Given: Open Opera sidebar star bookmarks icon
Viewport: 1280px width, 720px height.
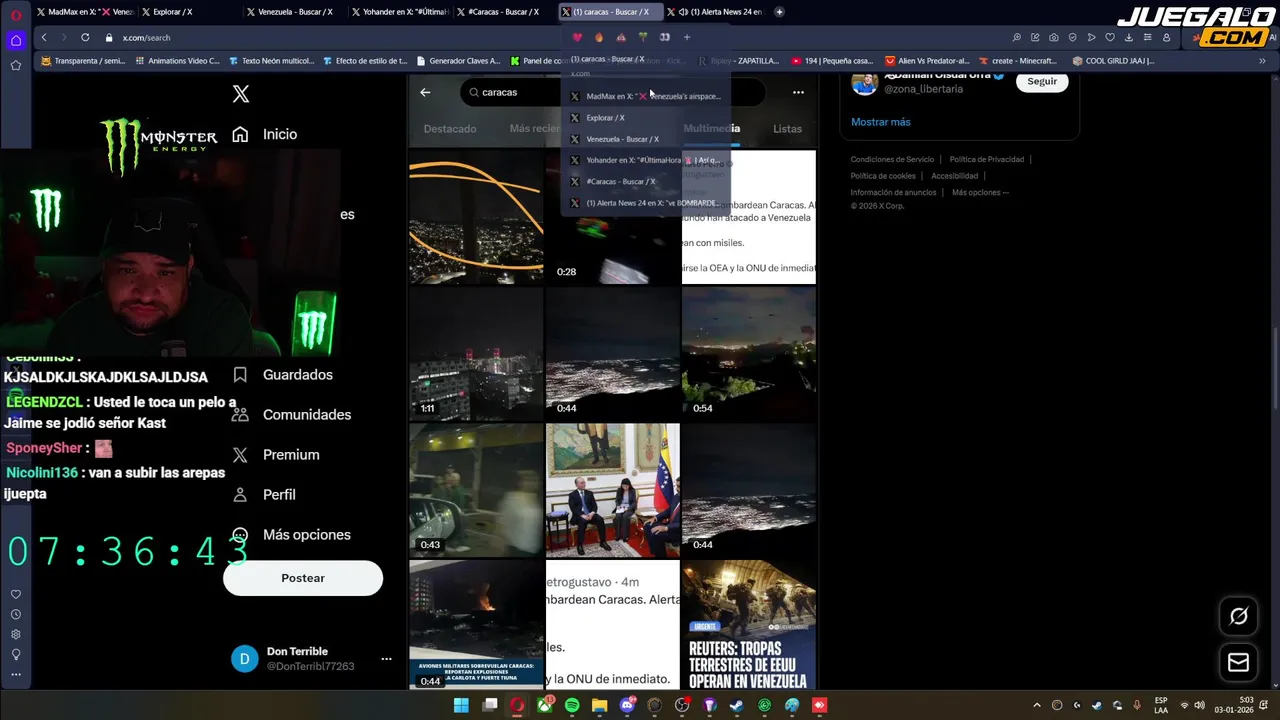Looking at the screenshot, I should click(16, 65).
